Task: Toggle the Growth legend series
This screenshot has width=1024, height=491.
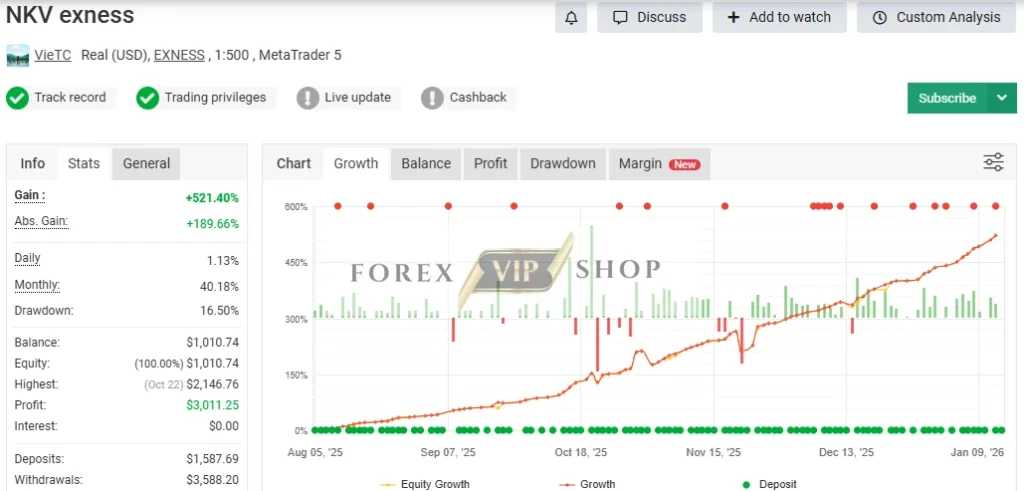Action: (x=587, y=484)
